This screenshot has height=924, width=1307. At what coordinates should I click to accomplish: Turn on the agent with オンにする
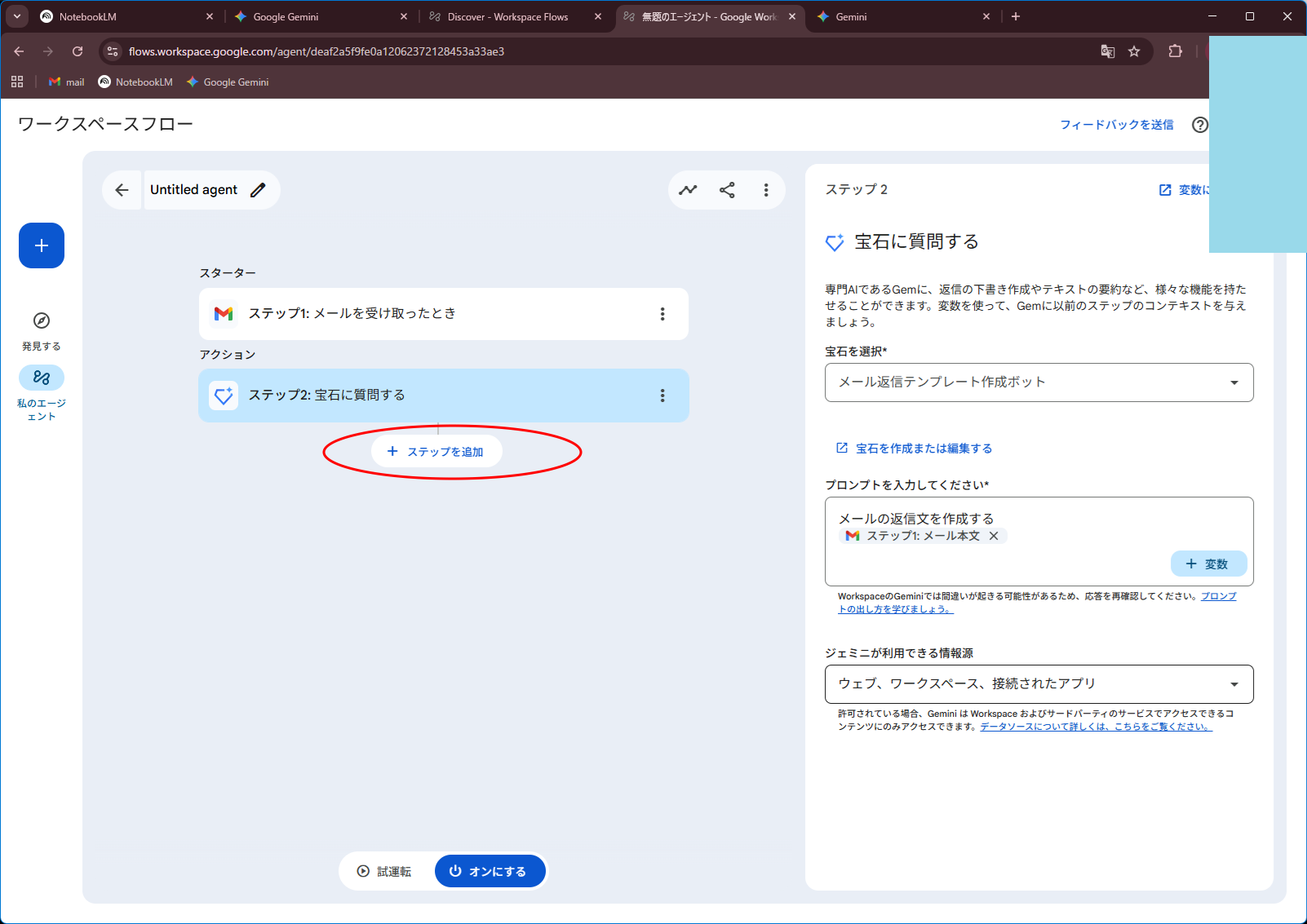click(490, 871)
